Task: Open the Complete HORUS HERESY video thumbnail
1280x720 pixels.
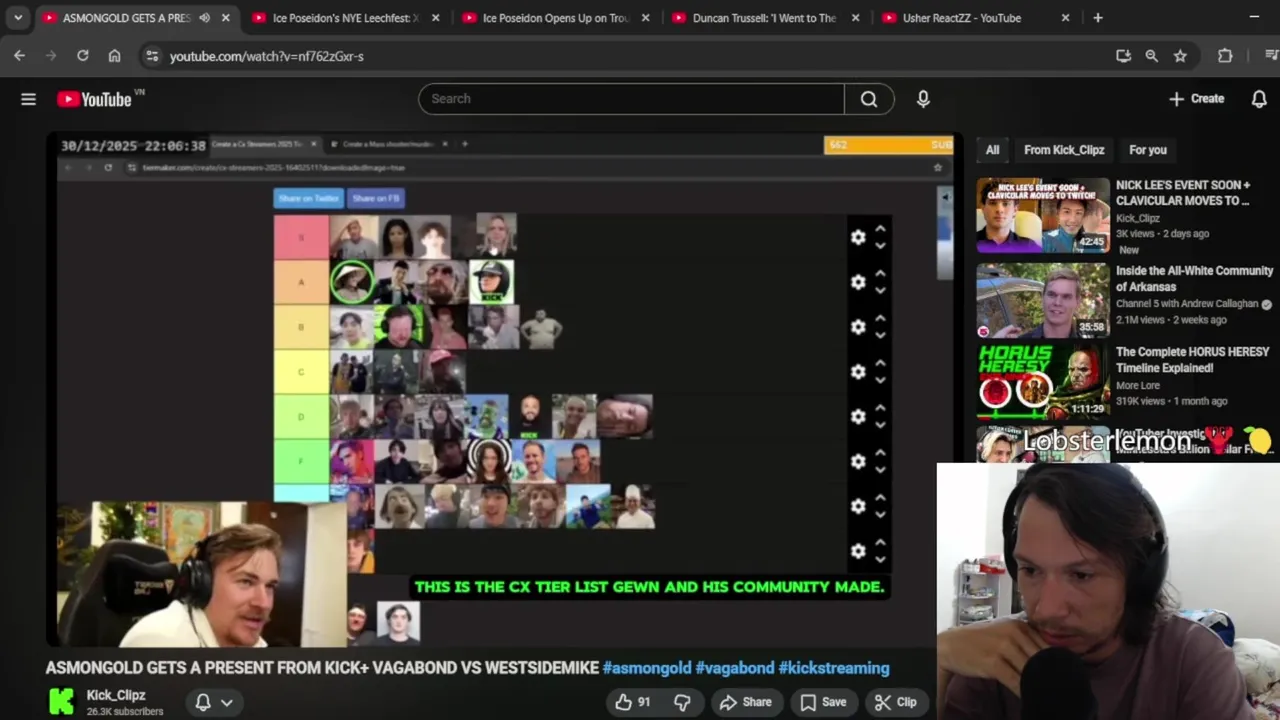Action: [1043, 382]
